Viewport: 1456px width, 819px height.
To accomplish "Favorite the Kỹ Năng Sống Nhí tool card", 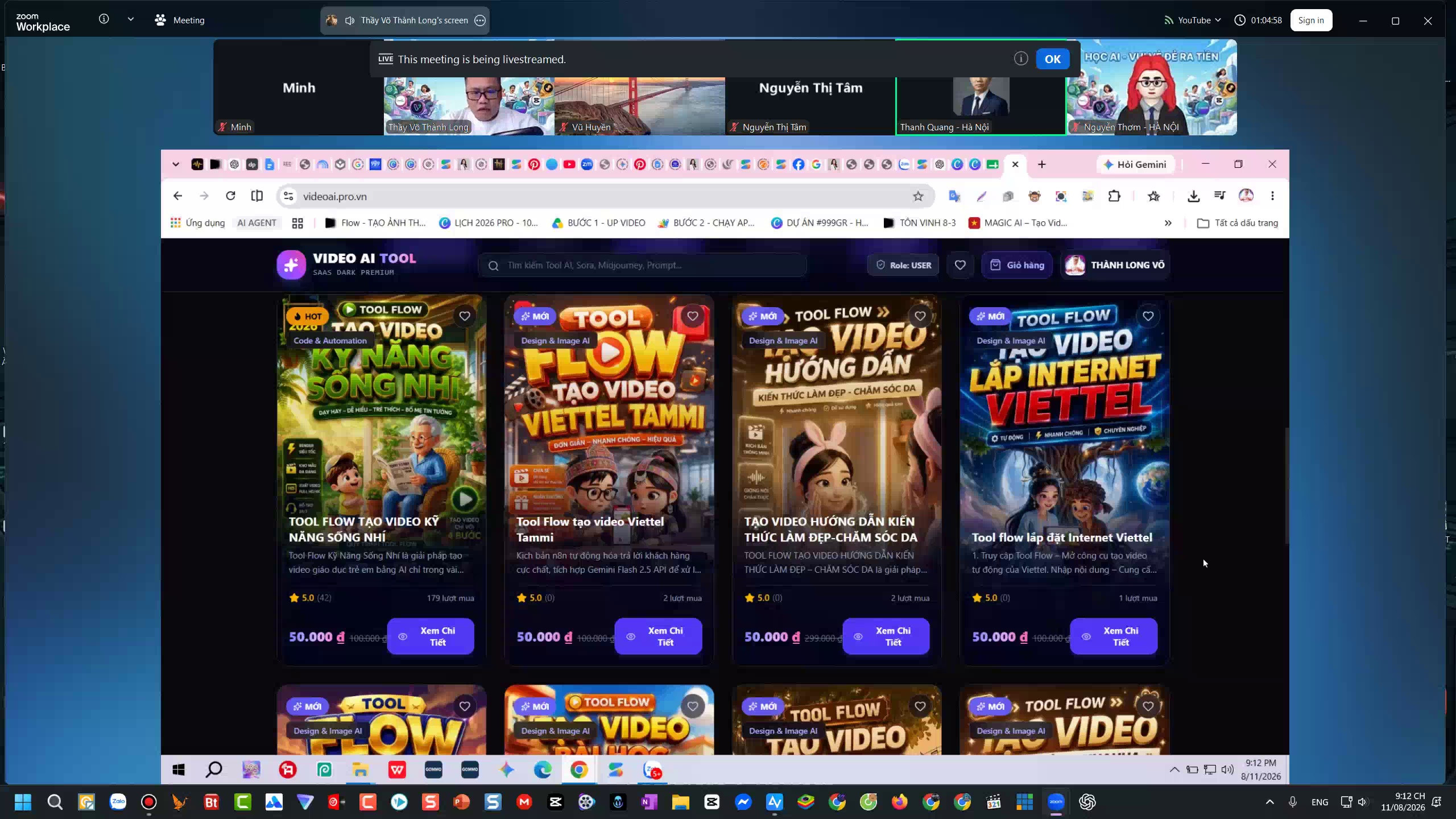I will (465, 316).
